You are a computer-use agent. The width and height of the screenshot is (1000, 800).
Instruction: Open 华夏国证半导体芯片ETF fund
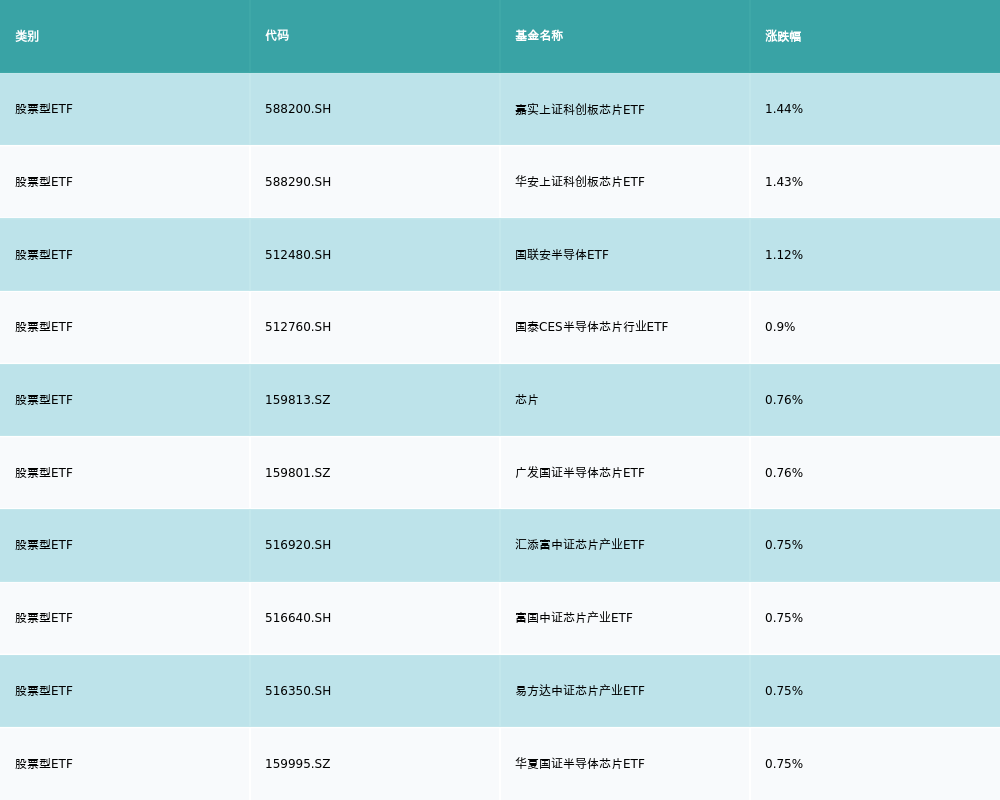(580, 764)
